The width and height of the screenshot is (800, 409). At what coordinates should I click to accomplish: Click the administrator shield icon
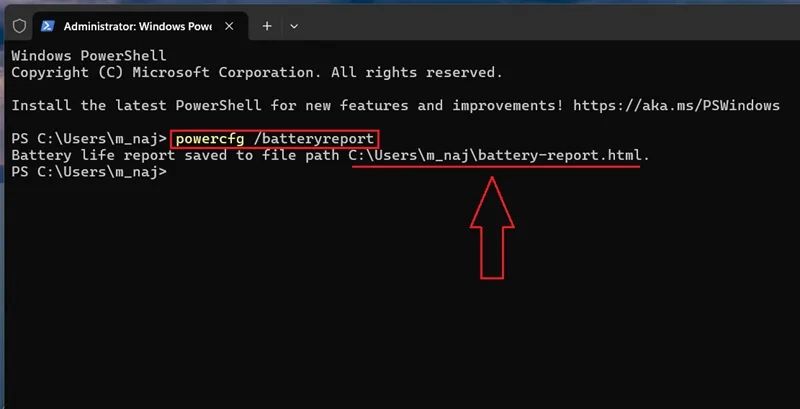point(19,27)
